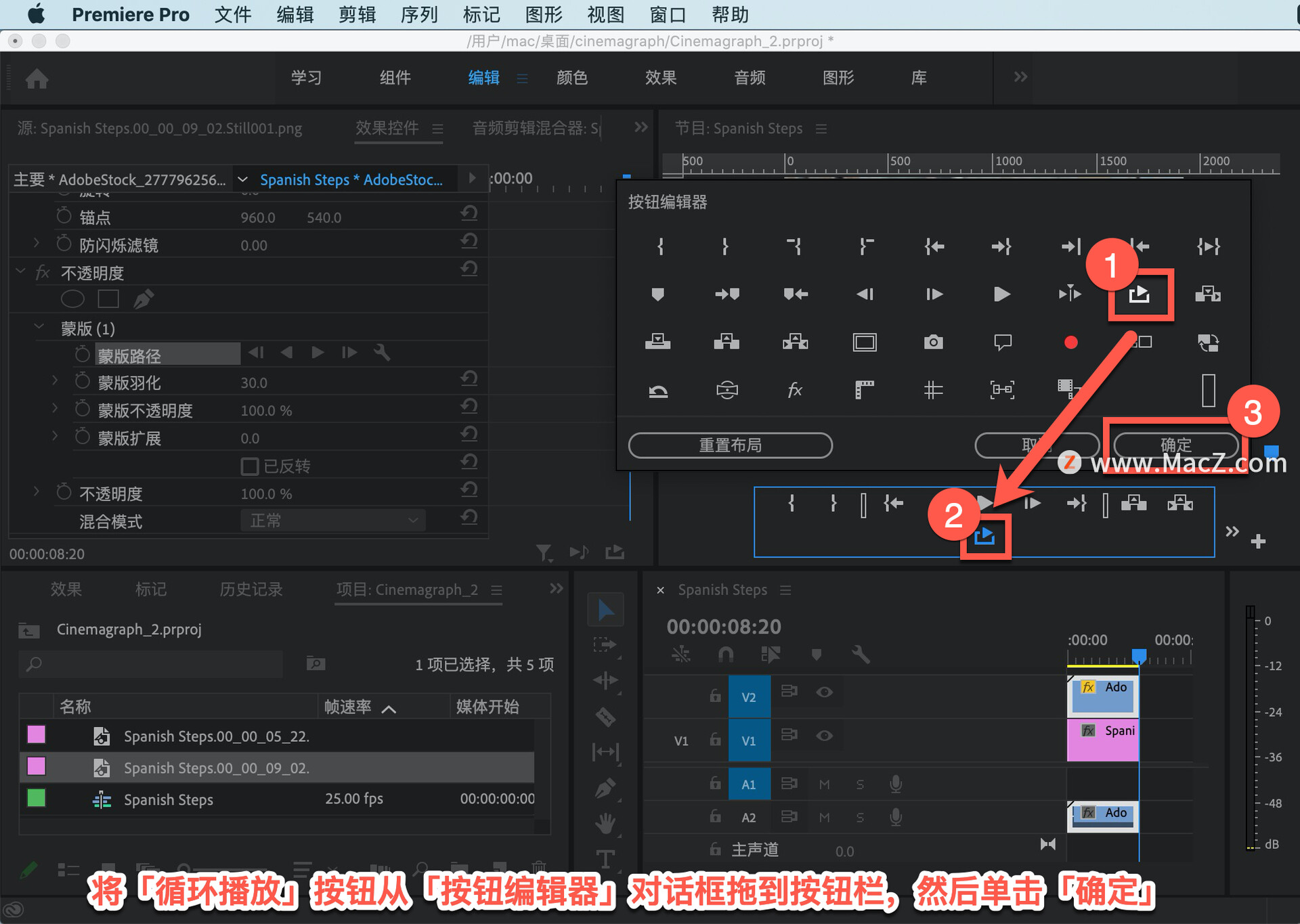
Task: Toggle lock on the V2 track
Action: pyautogui.click(x=715, y=695)
